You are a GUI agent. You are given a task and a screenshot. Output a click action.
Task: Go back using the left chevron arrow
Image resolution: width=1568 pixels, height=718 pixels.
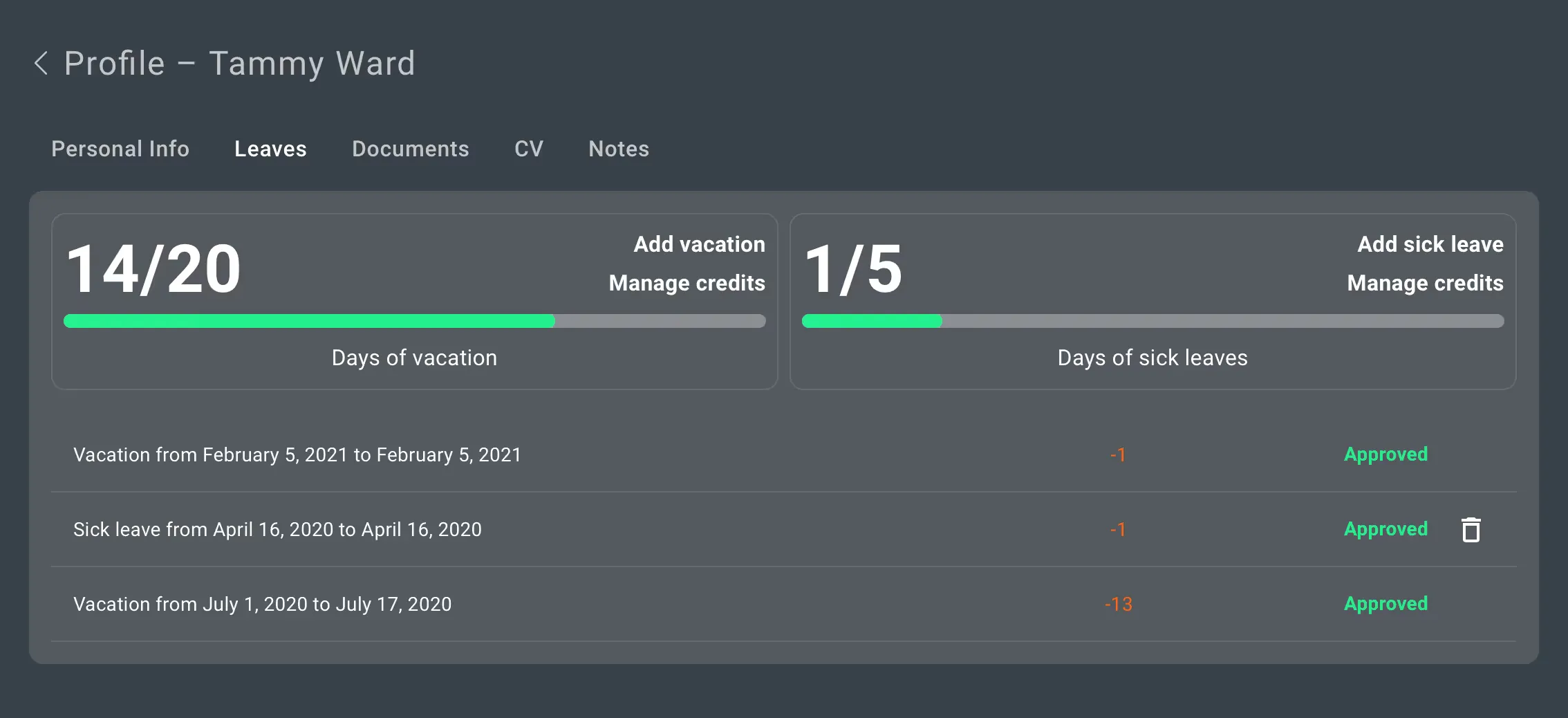pyautogui.click(x=41, y=64)
